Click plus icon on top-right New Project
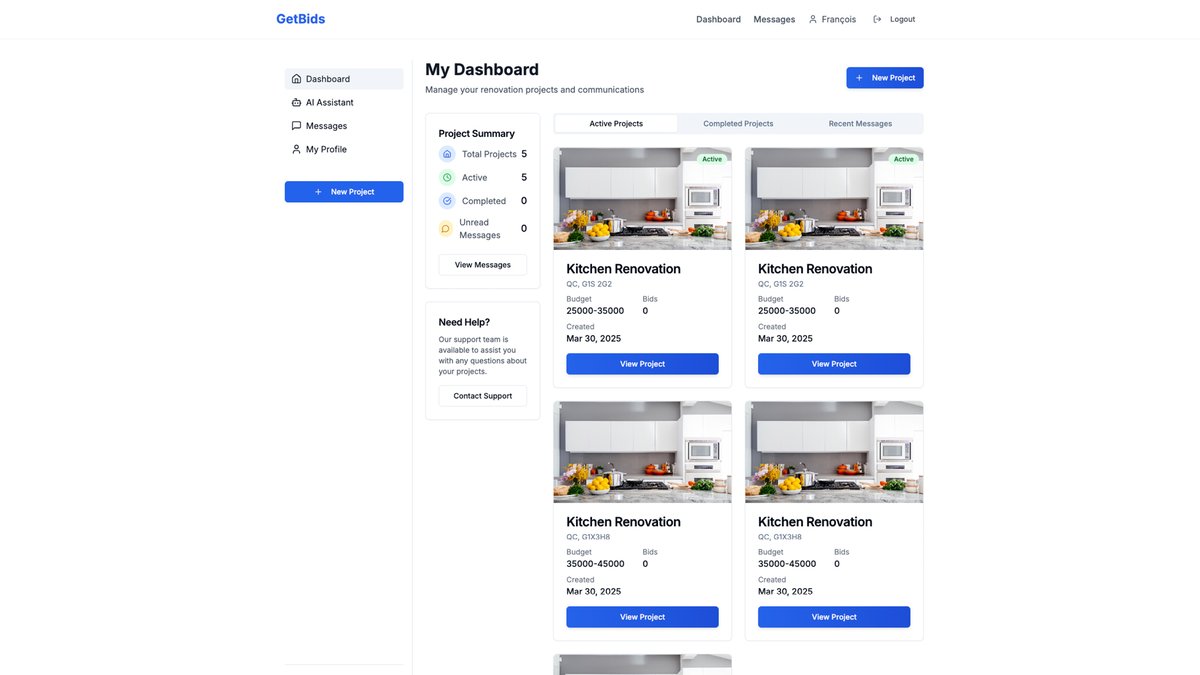Viewport: 1200px width, 675px height. tap(859, 78)
